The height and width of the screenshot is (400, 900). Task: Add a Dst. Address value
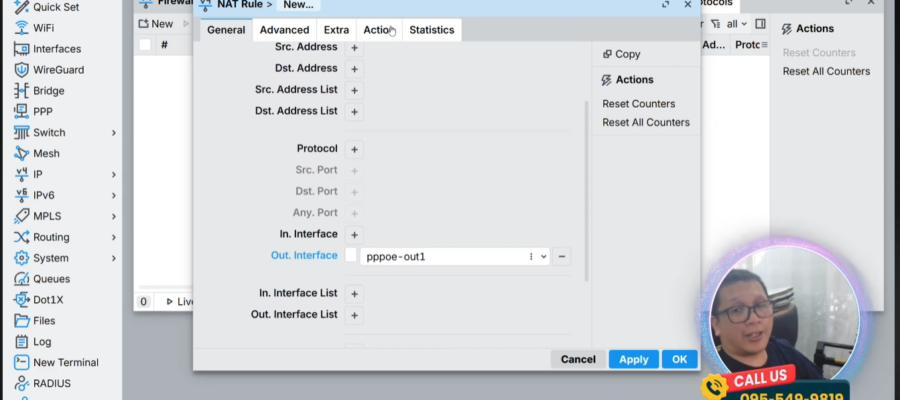tap(354, 69)
